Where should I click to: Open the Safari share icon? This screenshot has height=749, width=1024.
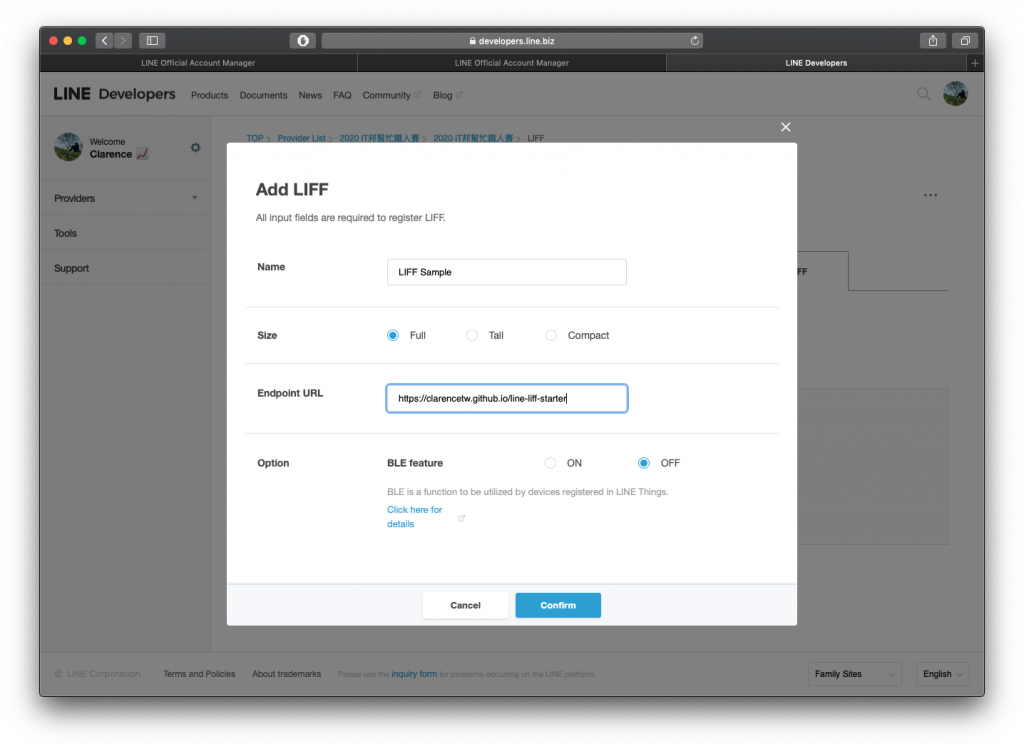[933, 40]
